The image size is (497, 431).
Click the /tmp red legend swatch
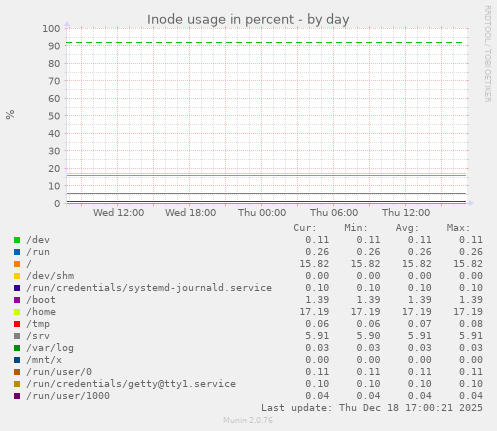(17, 324)
